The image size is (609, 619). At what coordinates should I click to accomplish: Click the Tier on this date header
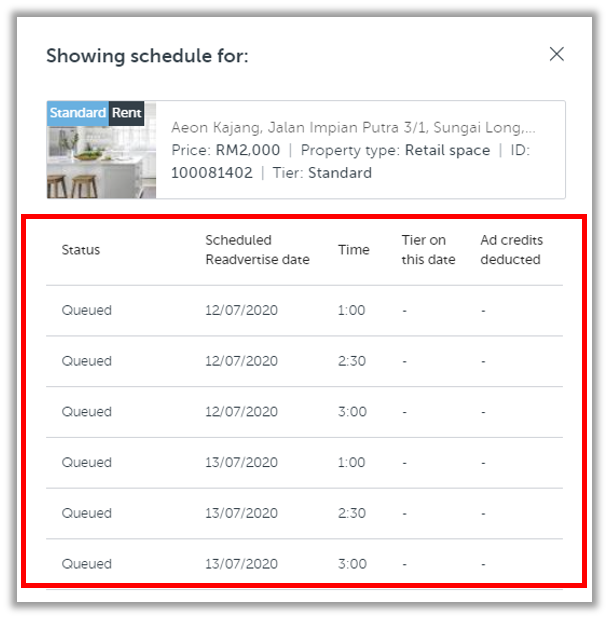coord(428,250)
